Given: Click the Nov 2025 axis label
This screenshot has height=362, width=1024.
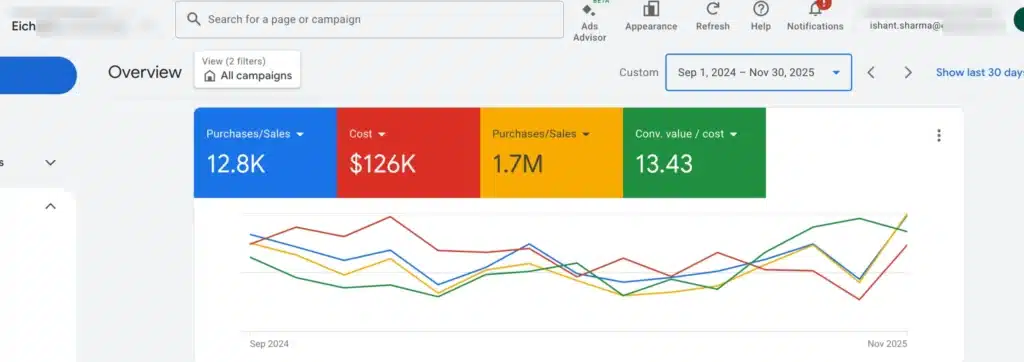Looking at the screenshot, I should coord(887,344).
